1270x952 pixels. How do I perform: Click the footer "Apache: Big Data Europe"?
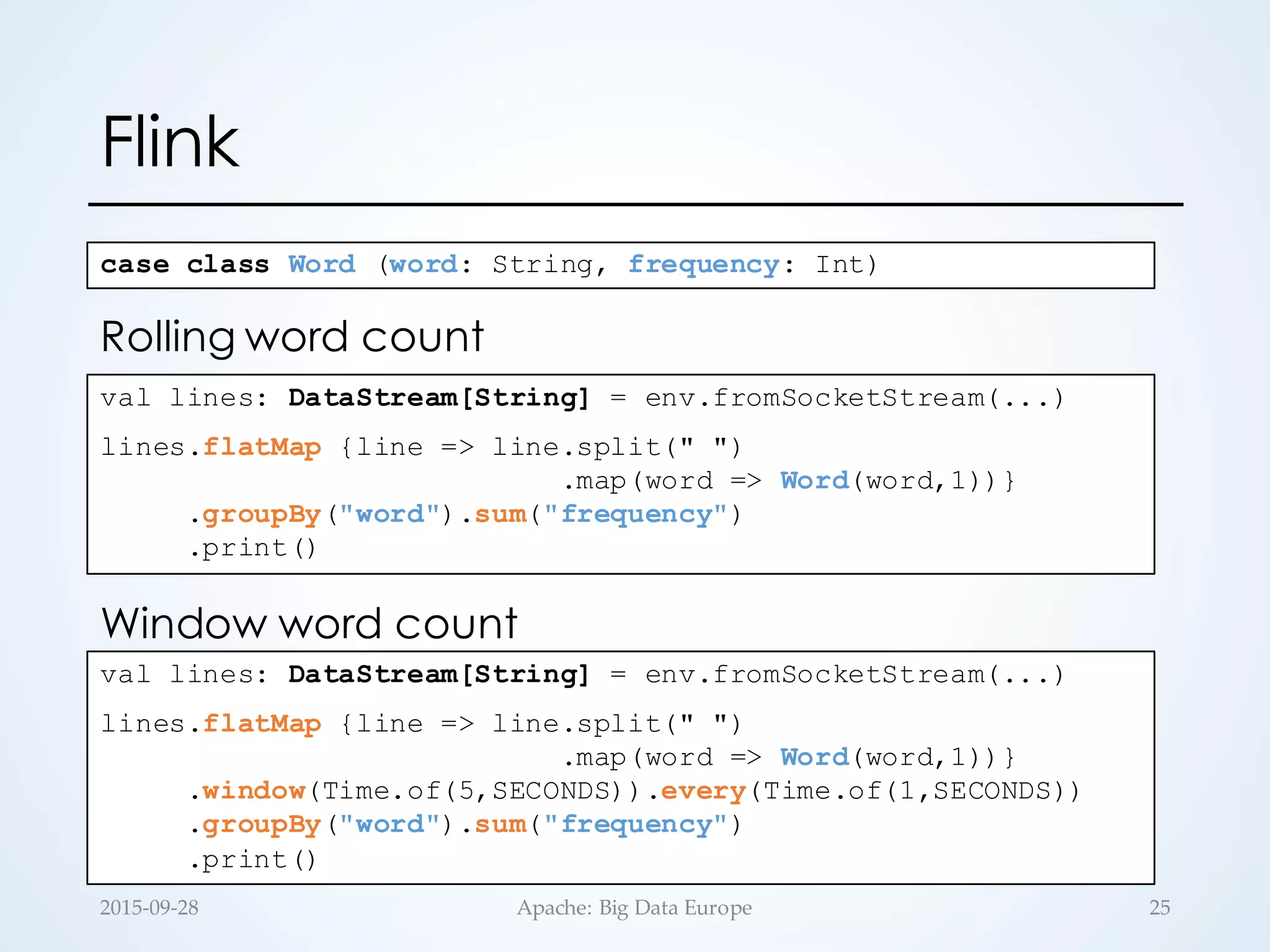634,909
